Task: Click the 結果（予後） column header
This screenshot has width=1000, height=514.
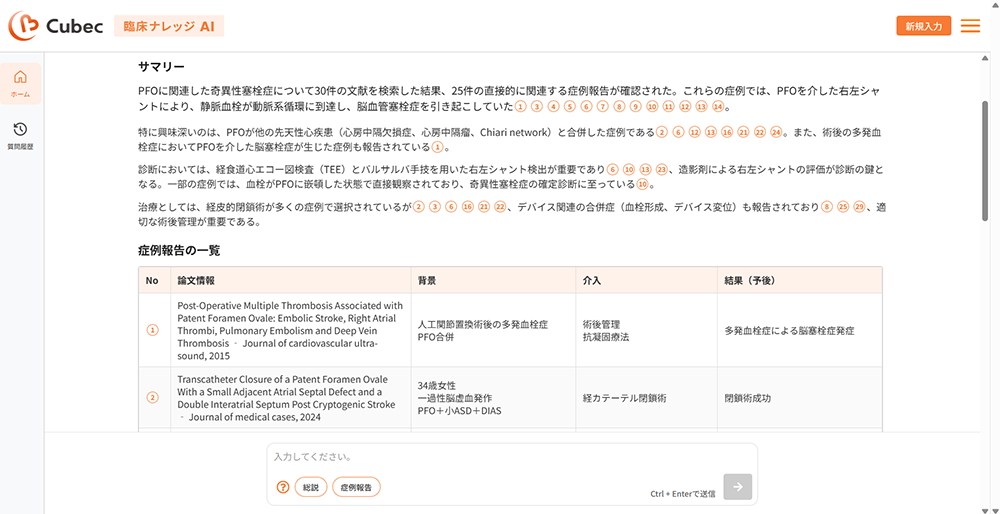Action: [750, 280]
